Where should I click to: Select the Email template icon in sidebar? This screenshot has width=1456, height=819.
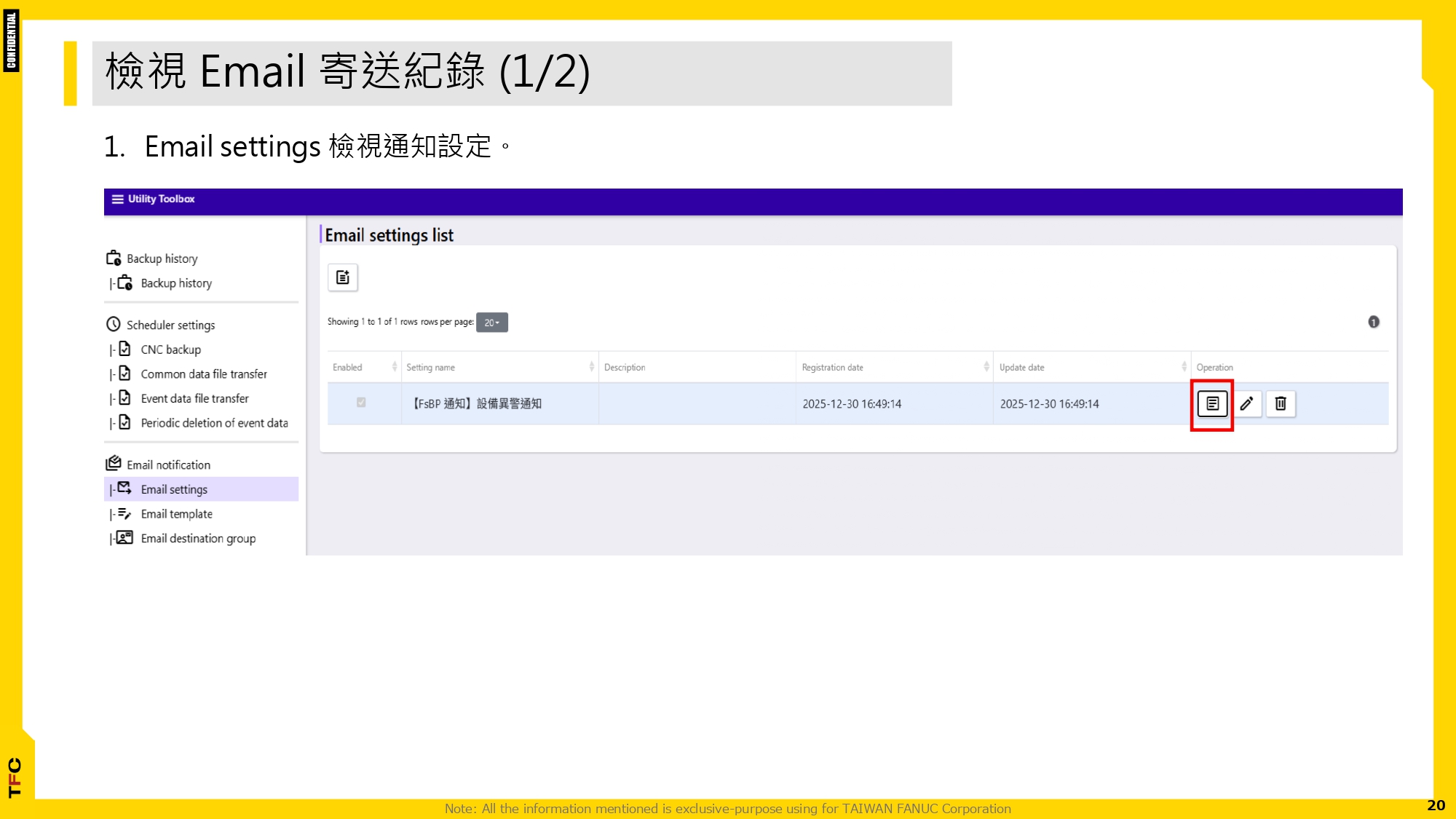click(x=123, y=513)
